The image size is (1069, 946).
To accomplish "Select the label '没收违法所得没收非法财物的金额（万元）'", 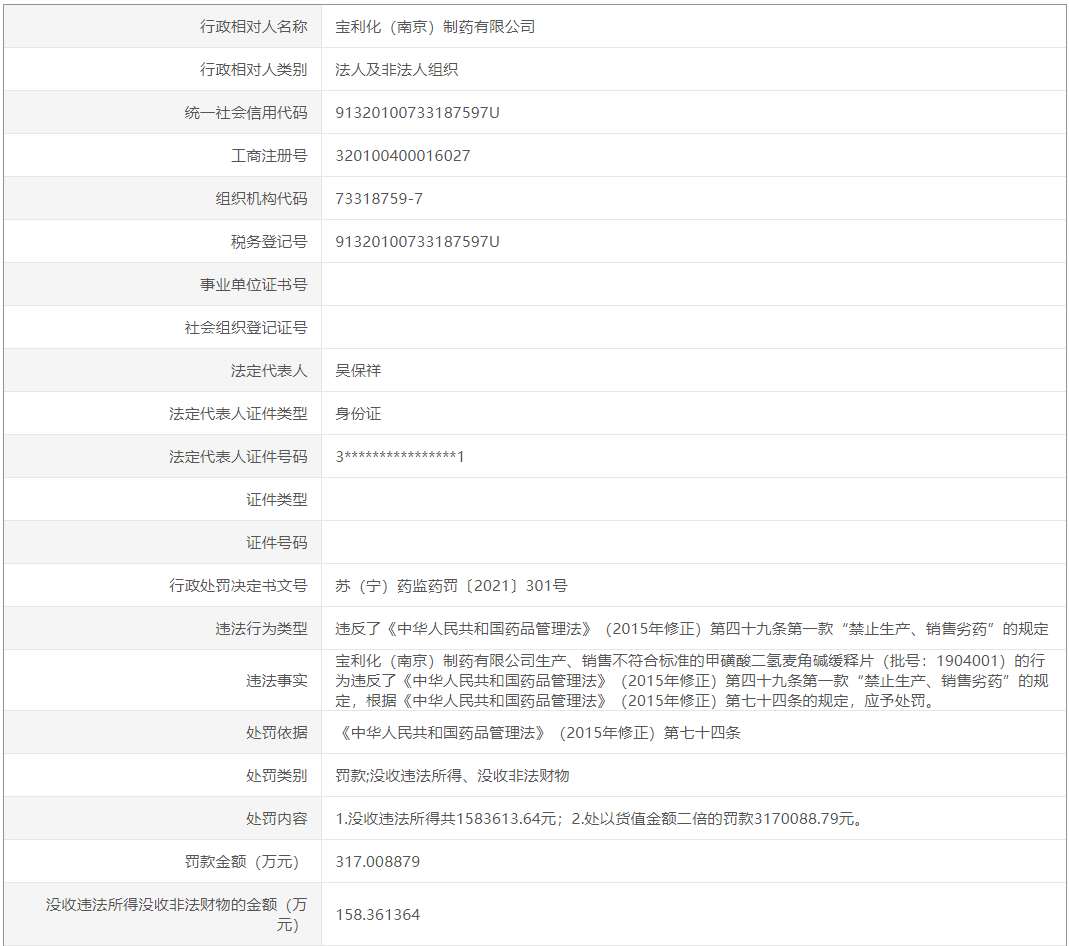I will tap(177, 914).
